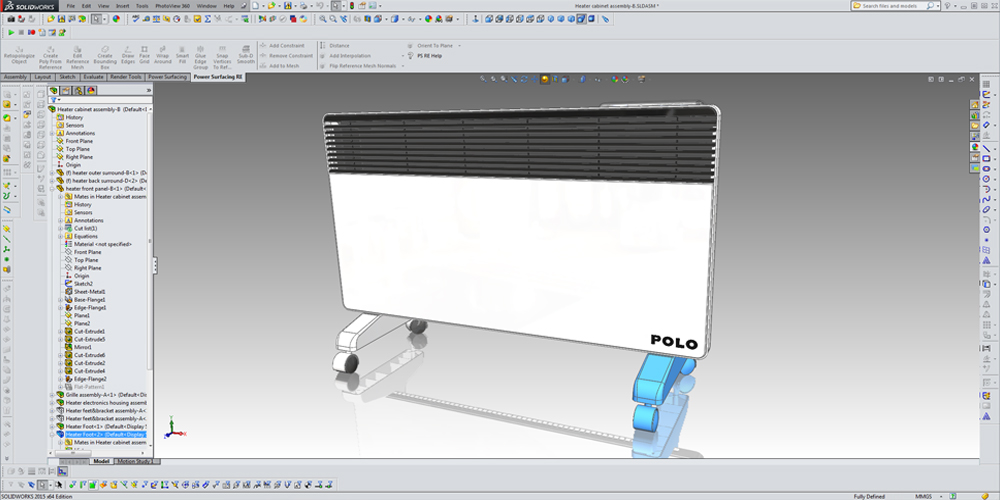Click the Open file folder icon
The image size is (1000, 500).
coord(271,6)
